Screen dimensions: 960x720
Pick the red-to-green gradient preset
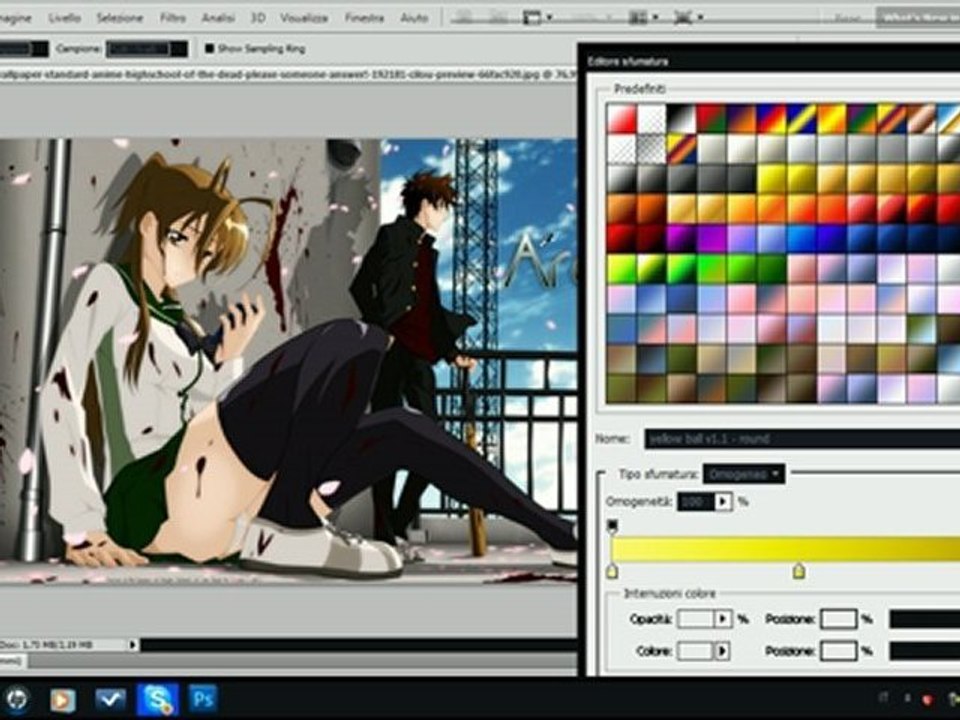point(711,118)
